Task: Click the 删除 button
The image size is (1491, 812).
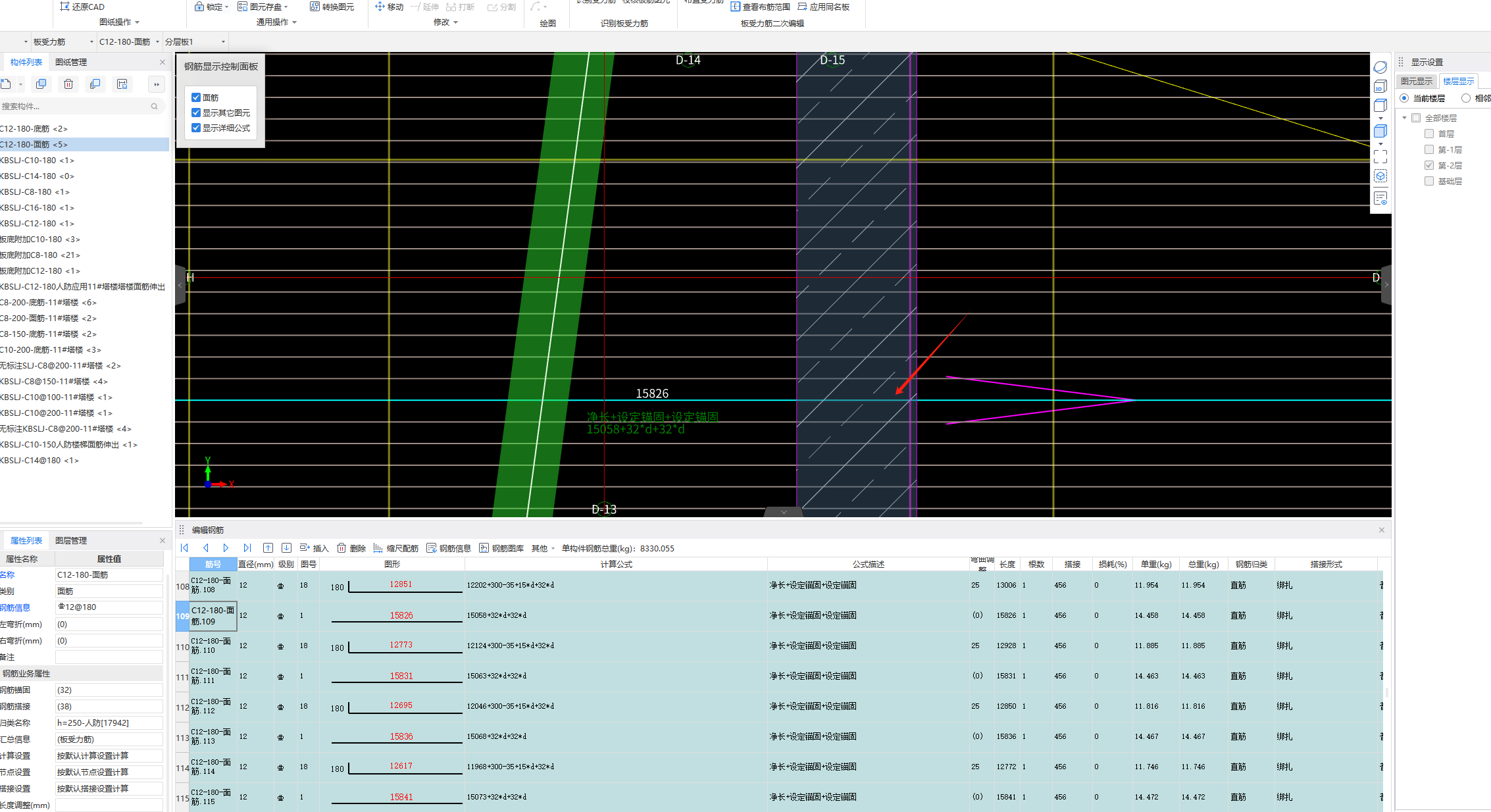Action: pos(351,548)
